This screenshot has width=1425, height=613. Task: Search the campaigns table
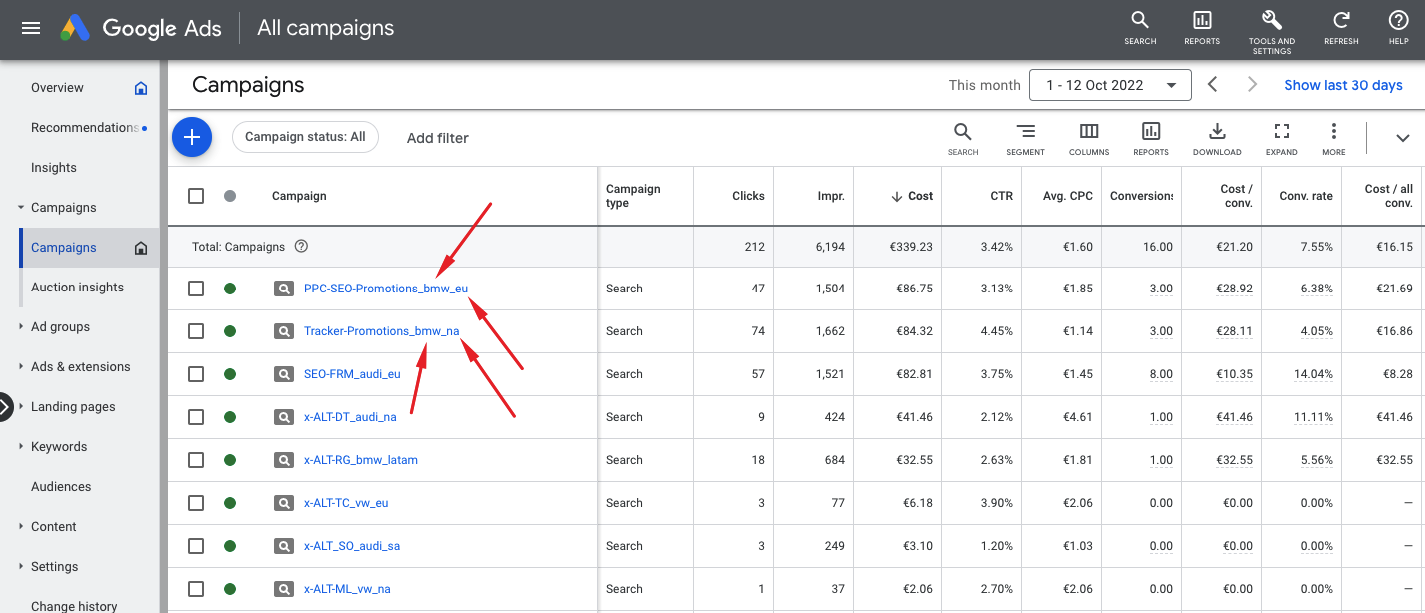tap(963, 139)
